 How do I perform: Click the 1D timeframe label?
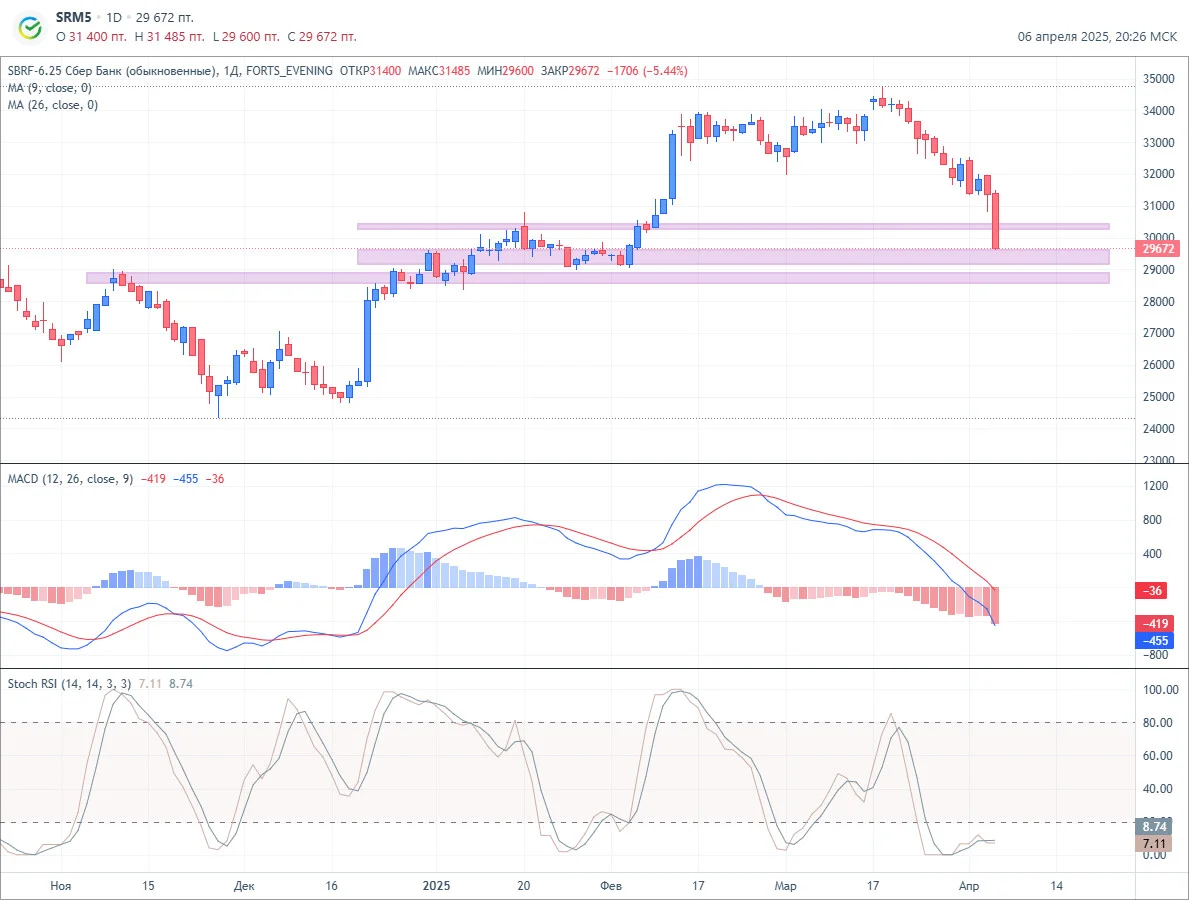point(114,17)
